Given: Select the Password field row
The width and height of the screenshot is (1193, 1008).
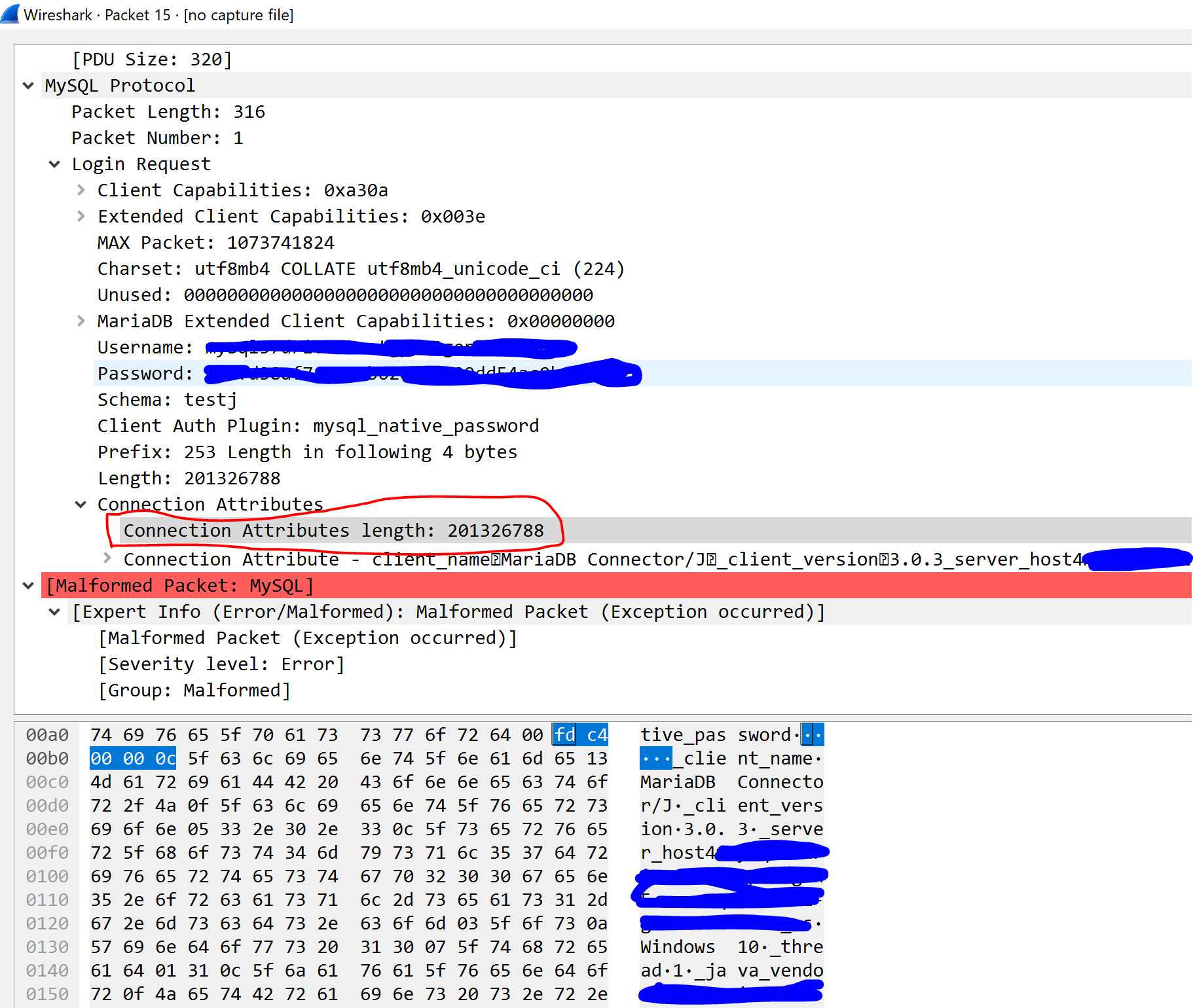Looking at the screenshot, I should [145, 374].
